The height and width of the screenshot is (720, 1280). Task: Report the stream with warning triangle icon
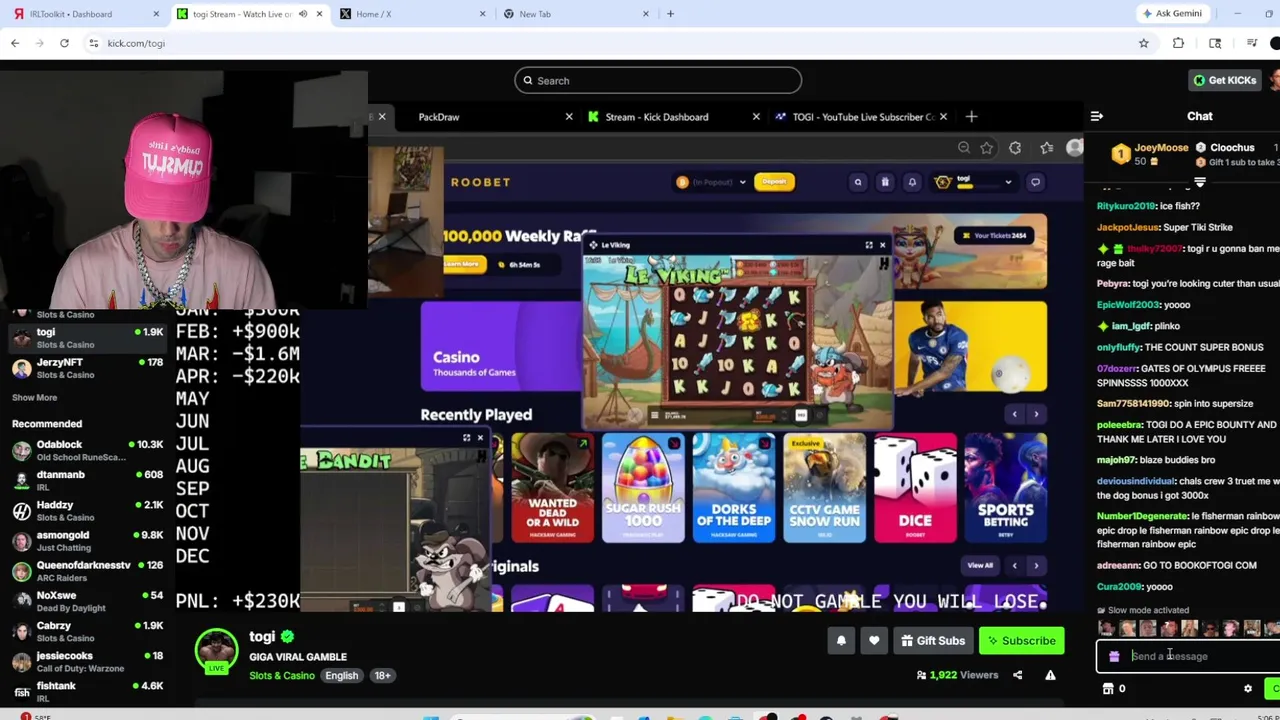tap(1050, 675)
